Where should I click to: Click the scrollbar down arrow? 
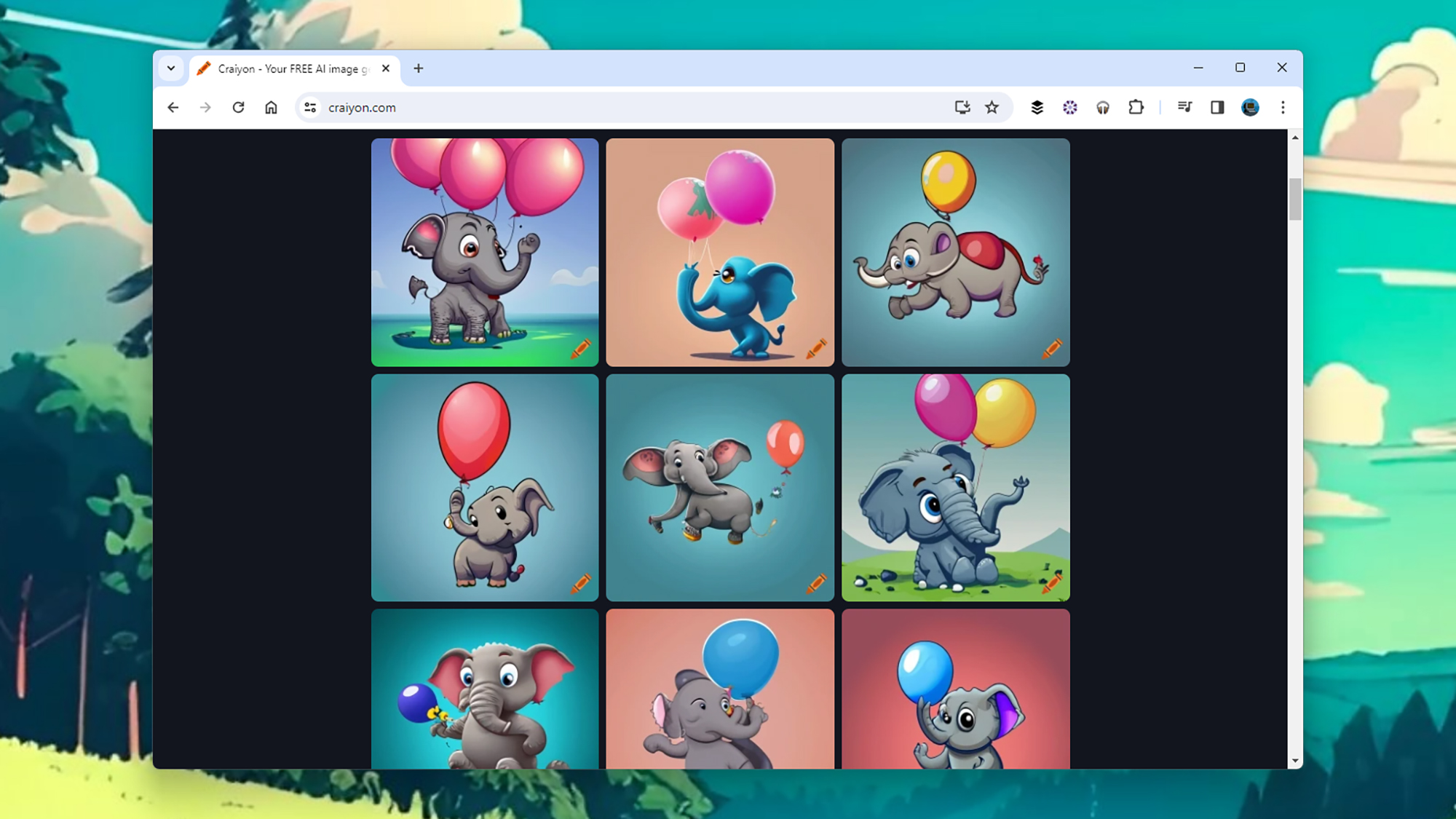point(1294,761)
